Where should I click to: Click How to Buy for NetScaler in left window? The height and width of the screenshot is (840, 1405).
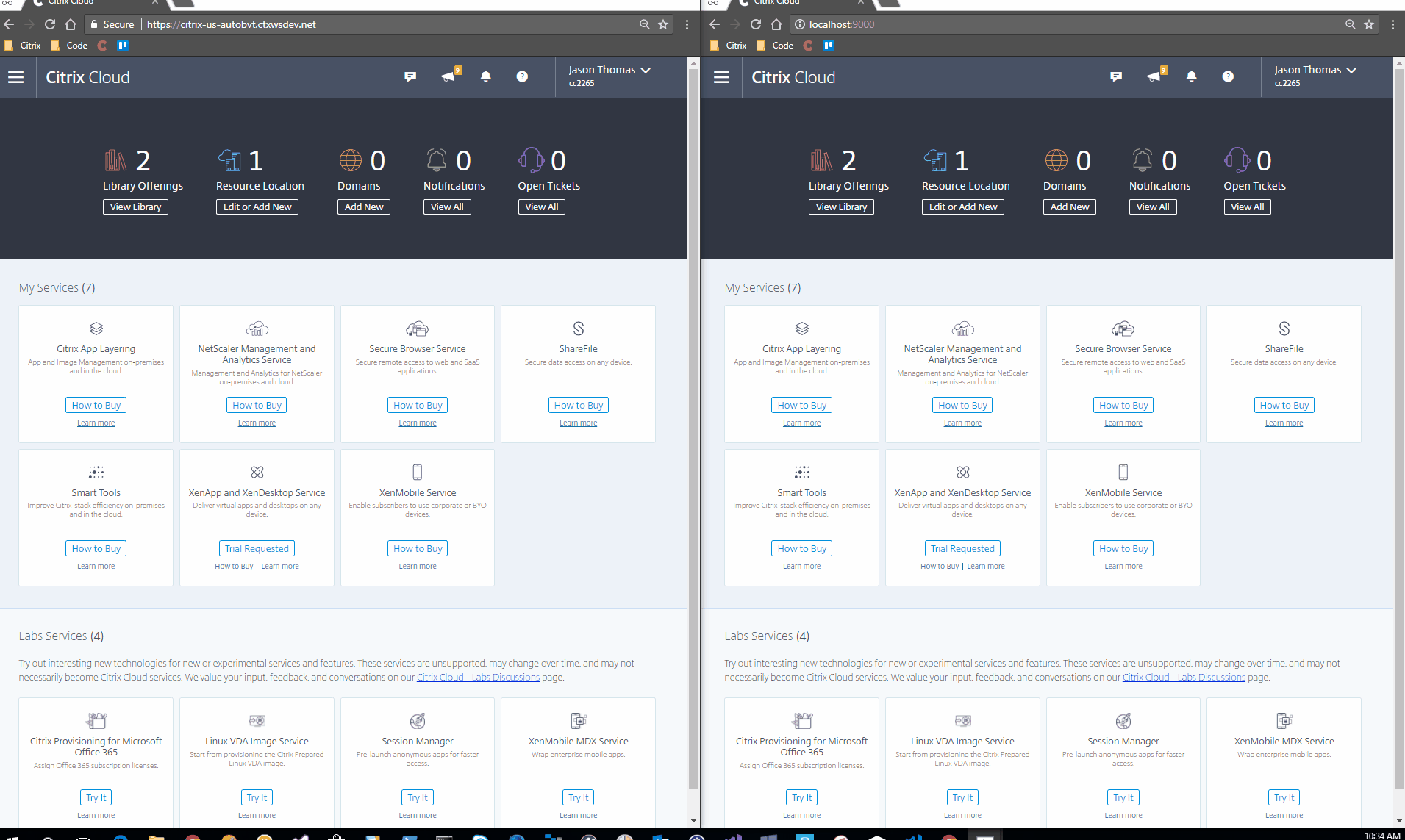pyautogui.click(x=257, y=405)
